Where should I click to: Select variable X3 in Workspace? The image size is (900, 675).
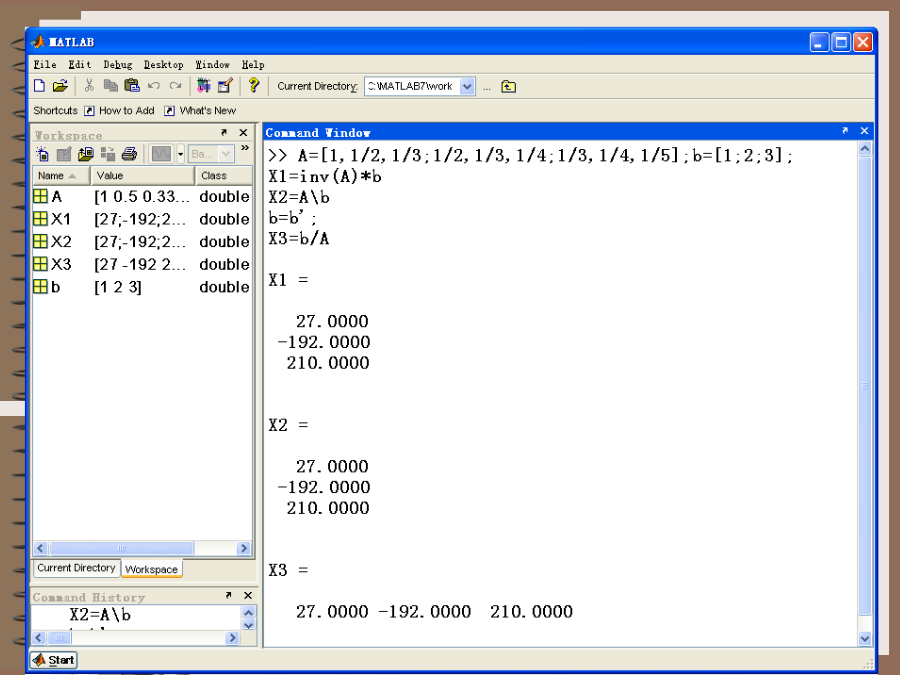pos(142,264)
